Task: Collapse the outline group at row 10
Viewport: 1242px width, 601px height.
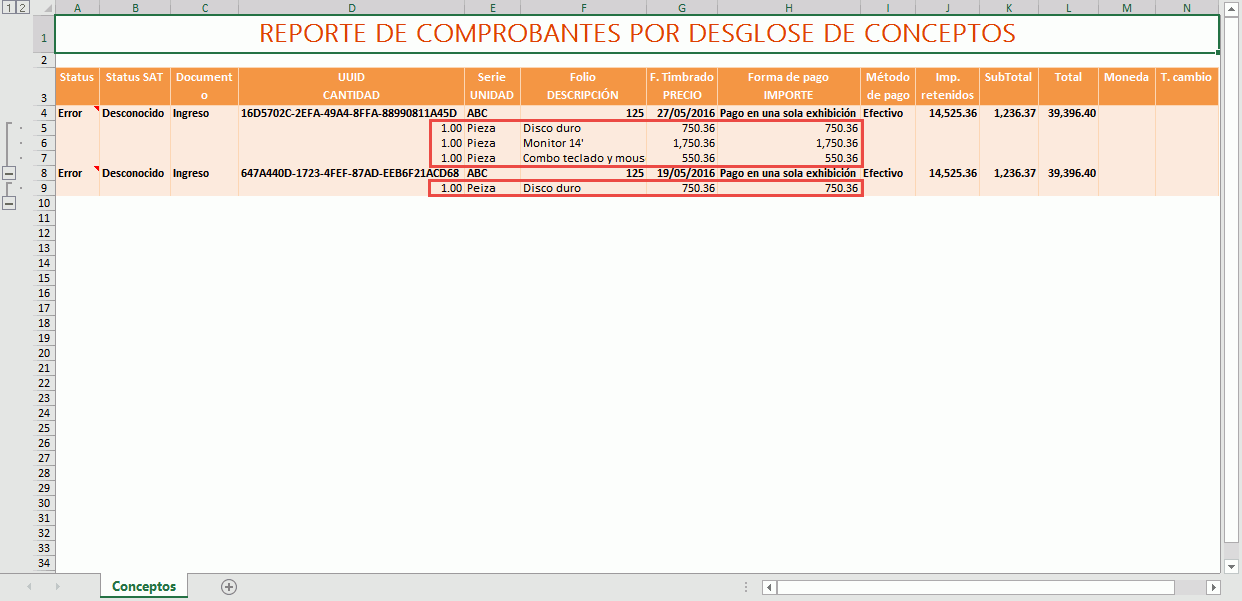Action: coord(9,203)
